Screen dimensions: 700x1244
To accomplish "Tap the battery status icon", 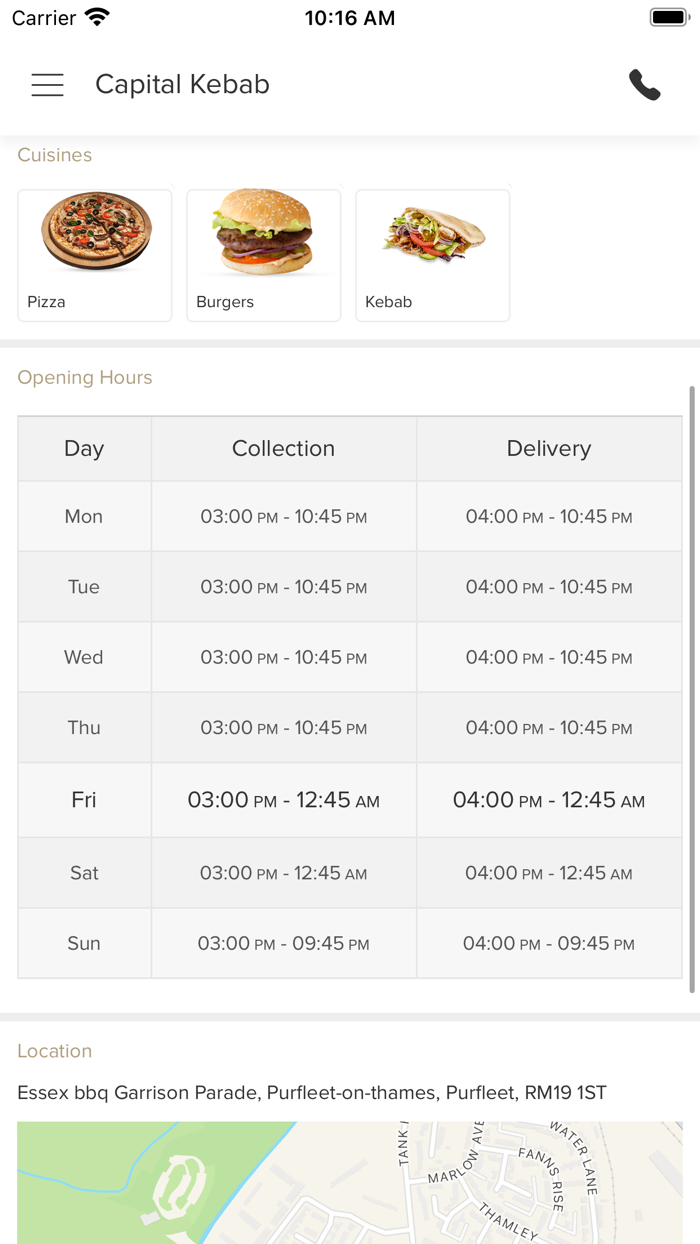I will click(x=668, y=18).
